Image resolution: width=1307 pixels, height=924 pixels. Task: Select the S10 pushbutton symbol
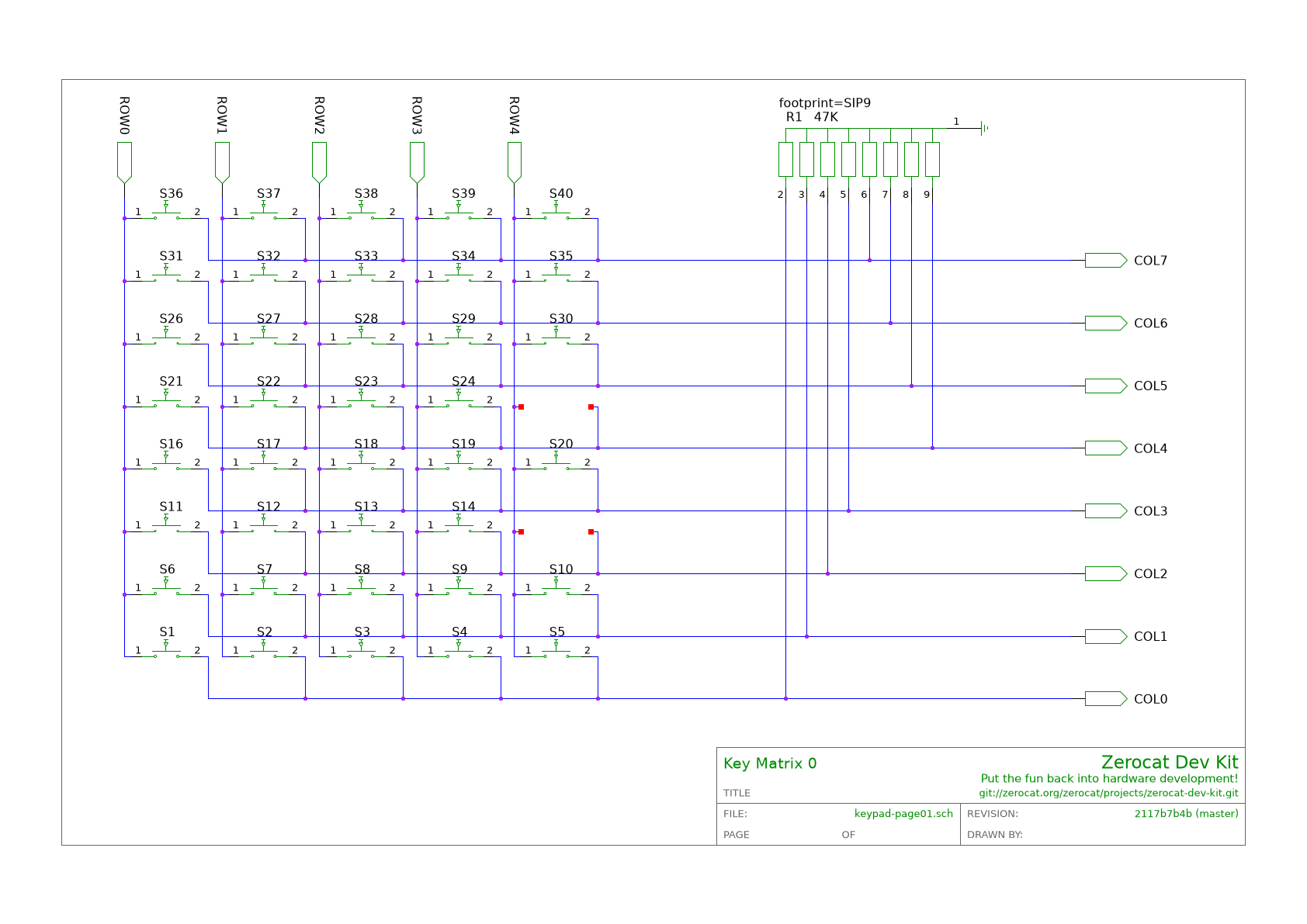pos(556,587)
